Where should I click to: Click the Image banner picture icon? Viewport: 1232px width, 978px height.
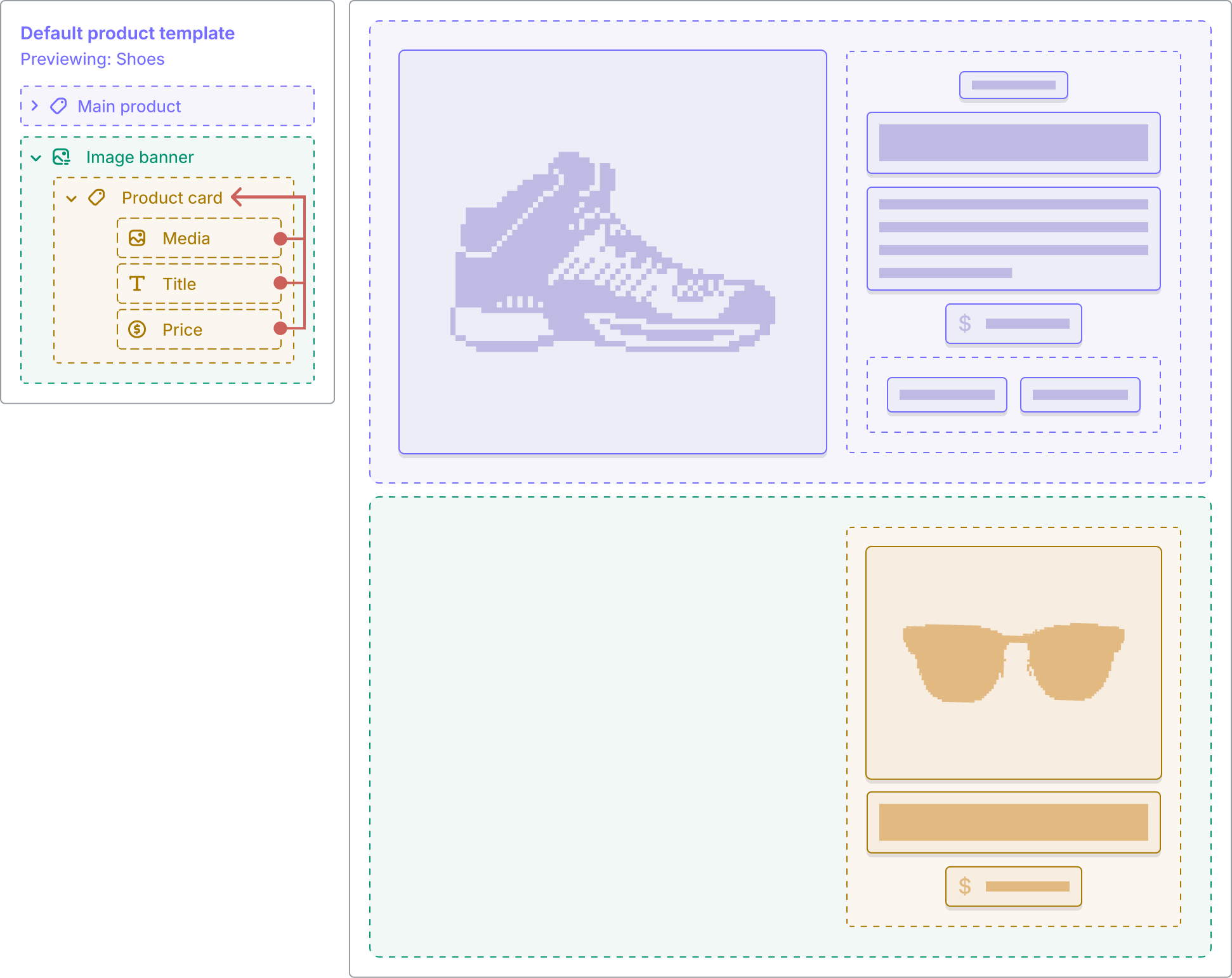tap(62, 157)
